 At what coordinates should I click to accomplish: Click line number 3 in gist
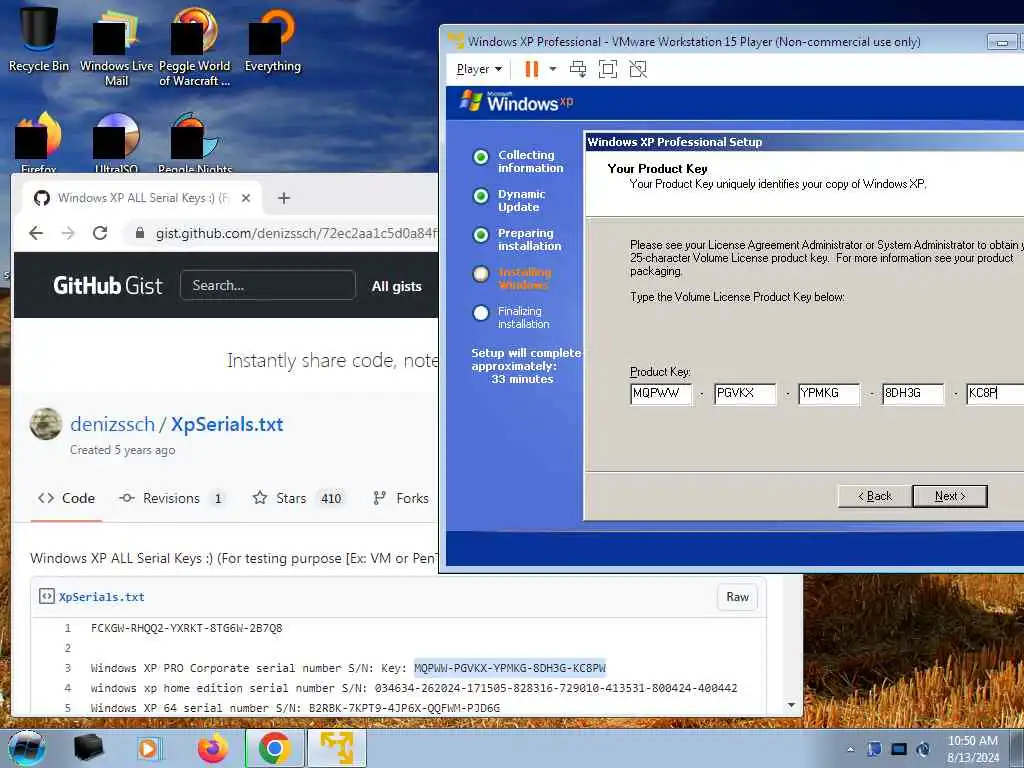67,668
